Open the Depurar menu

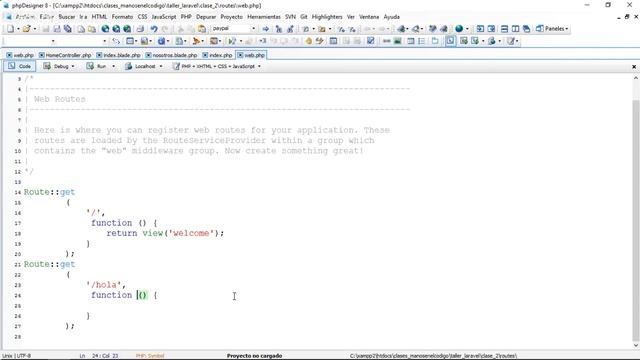[x=206, y=17]
